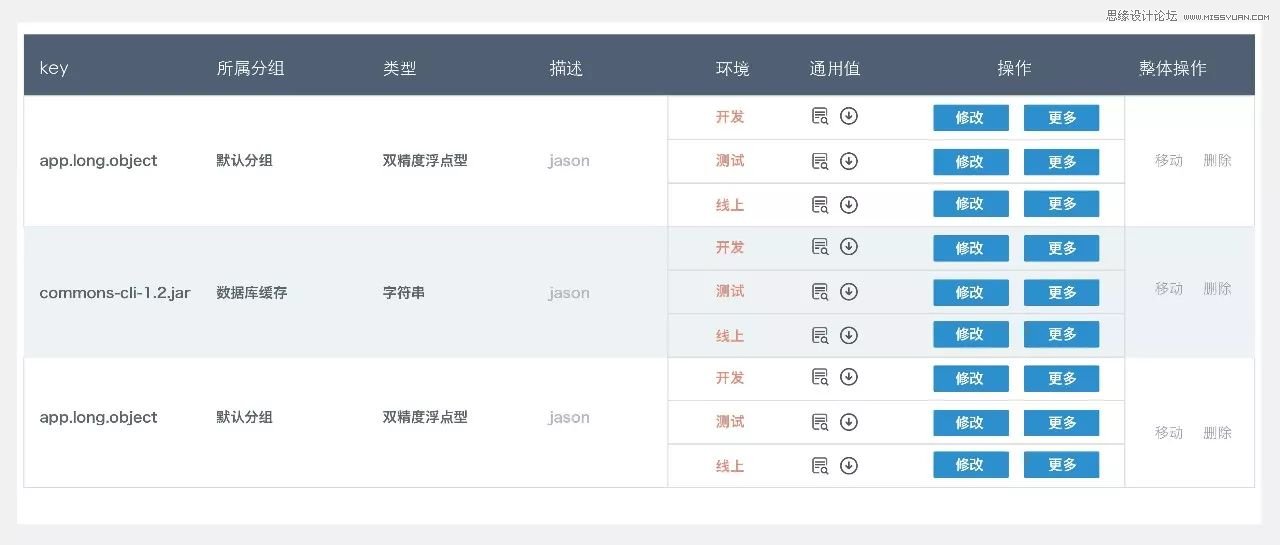Open 更多 in commons-cli 开发 row

(x=1061, y=248)
